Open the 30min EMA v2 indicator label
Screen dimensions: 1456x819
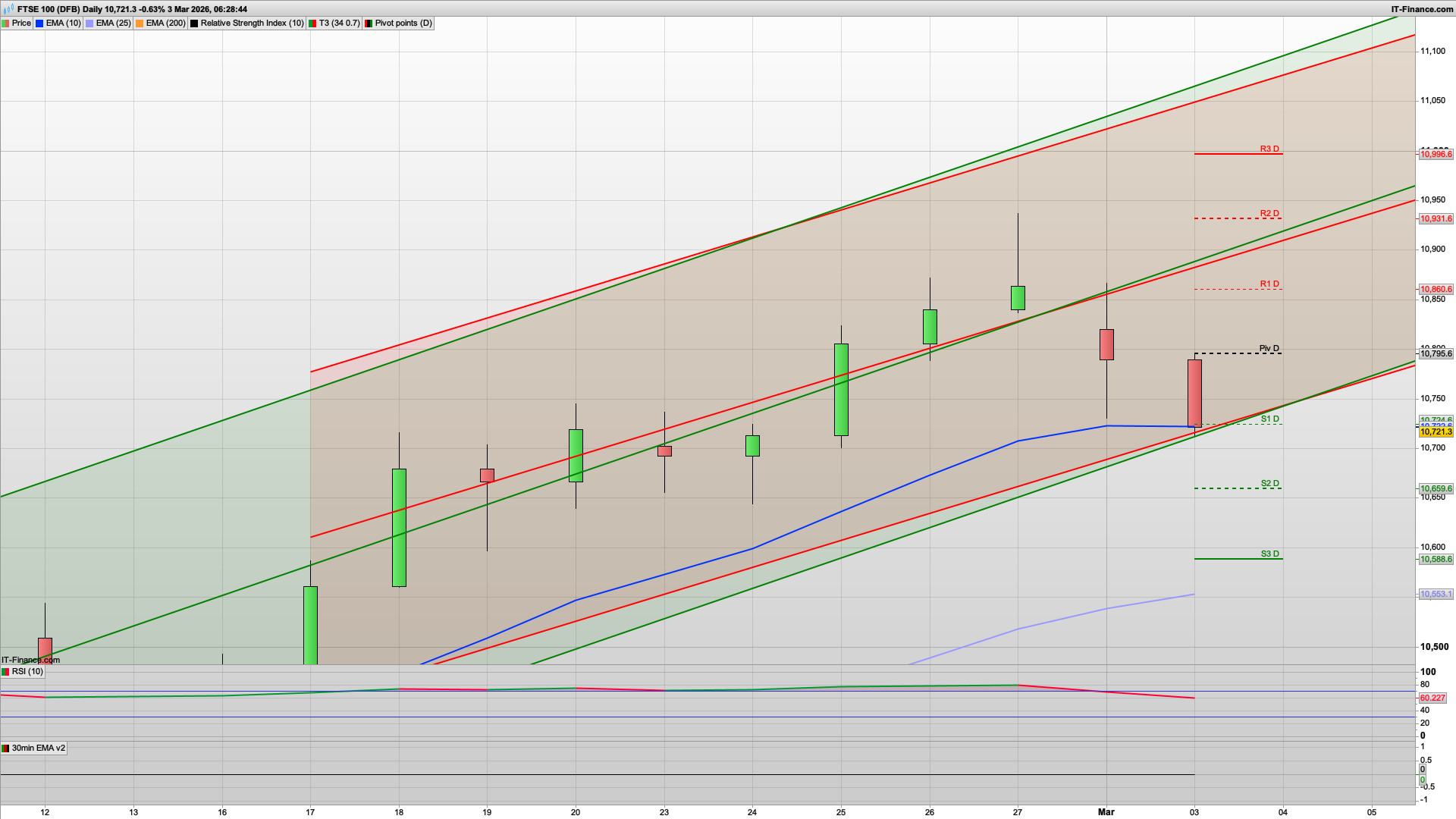pos(38,748)
